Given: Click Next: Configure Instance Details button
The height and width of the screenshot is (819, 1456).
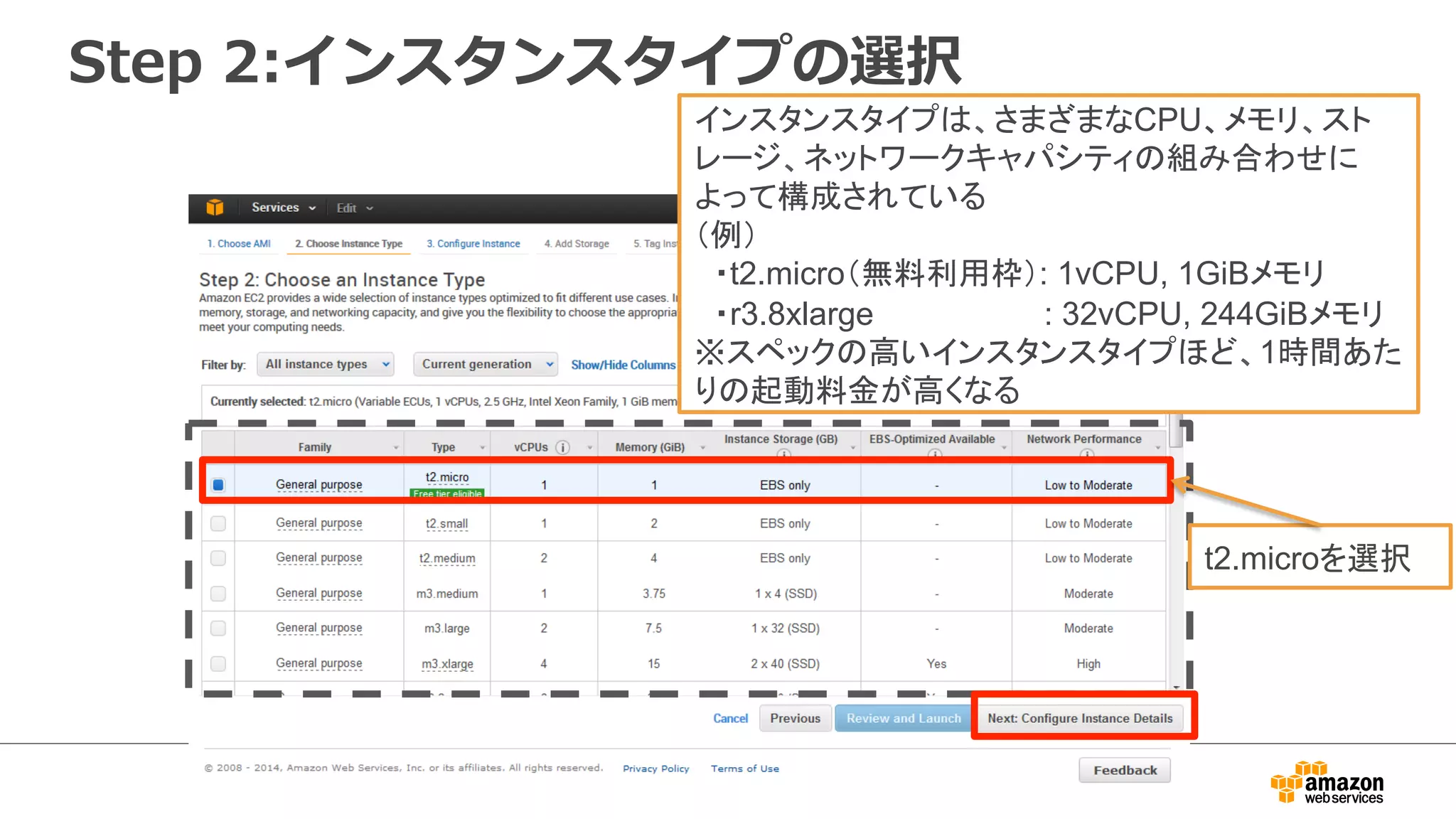Looking at the screenshot, I should point(1080,718).
